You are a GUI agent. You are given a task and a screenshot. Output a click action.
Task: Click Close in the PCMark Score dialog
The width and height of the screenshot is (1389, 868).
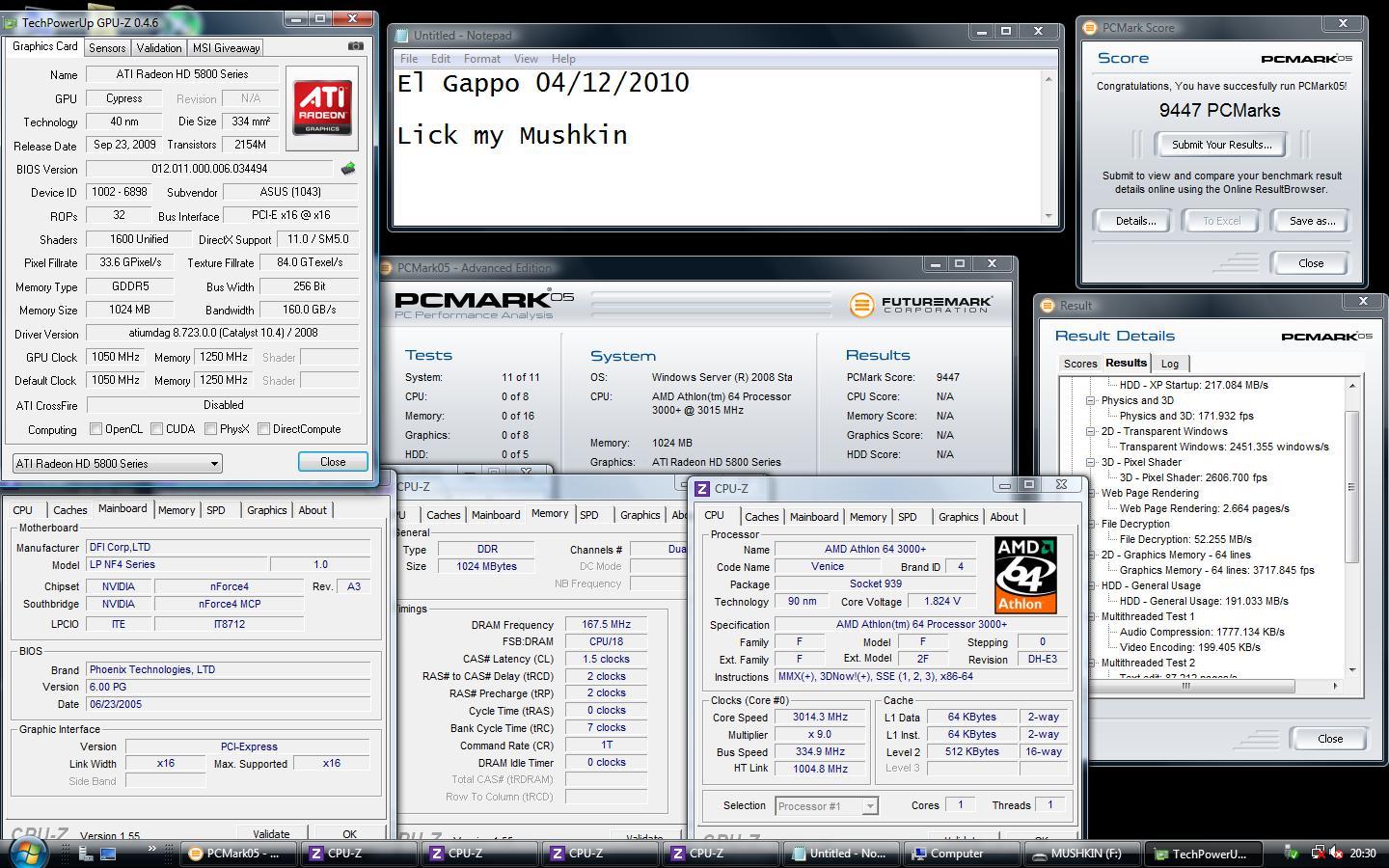pyautogui.click(x=1311, y=263)
